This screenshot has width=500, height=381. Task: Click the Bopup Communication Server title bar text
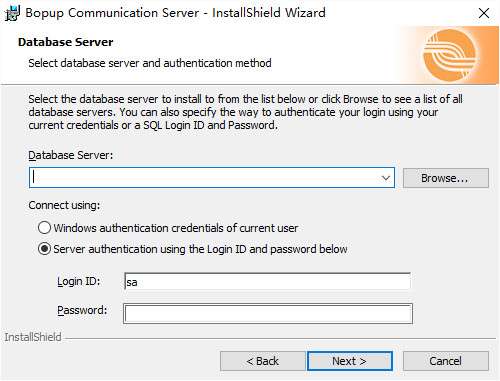[x=175, y=13]
